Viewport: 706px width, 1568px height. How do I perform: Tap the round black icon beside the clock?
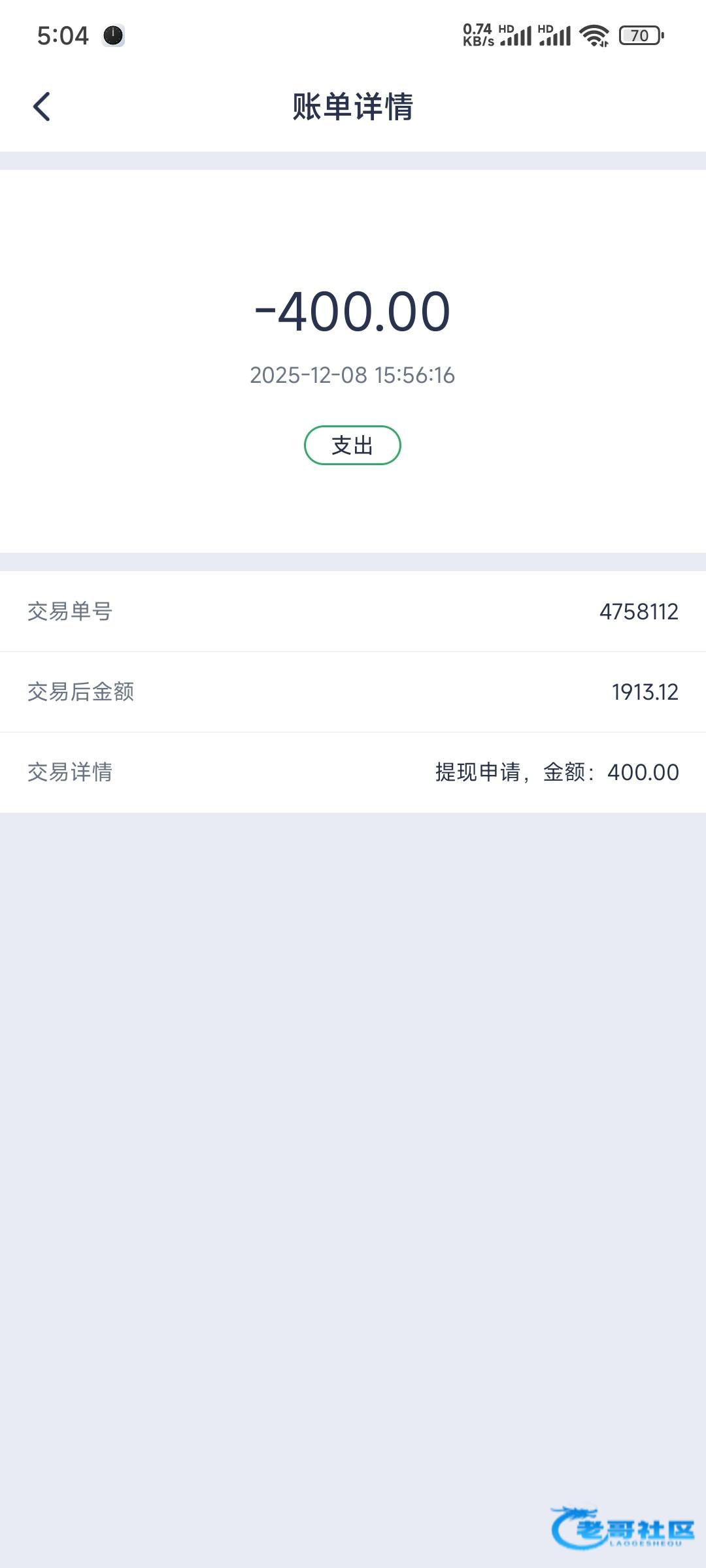[x=113, y=35]
